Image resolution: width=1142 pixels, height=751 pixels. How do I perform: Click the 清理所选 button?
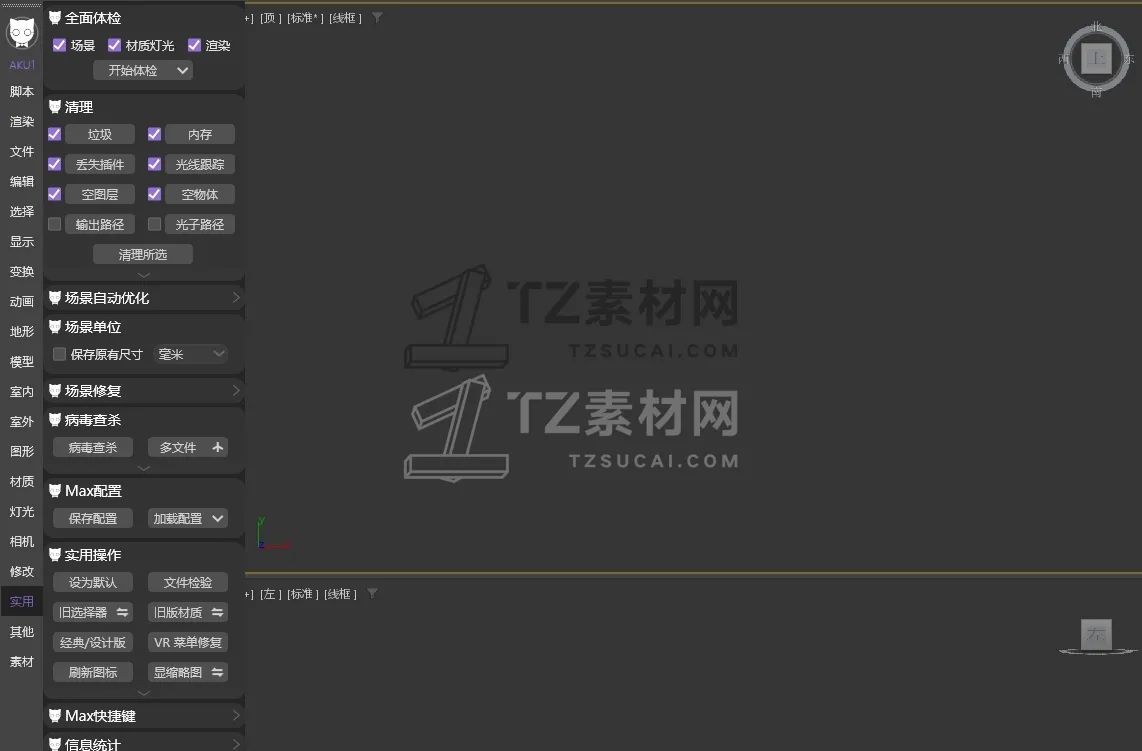click(143, 253)
